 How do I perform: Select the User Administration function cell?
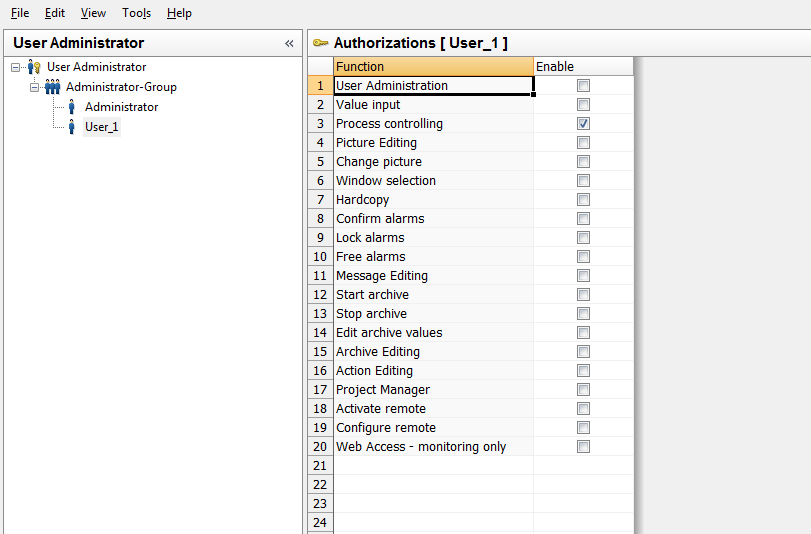(x=433, y=86)
